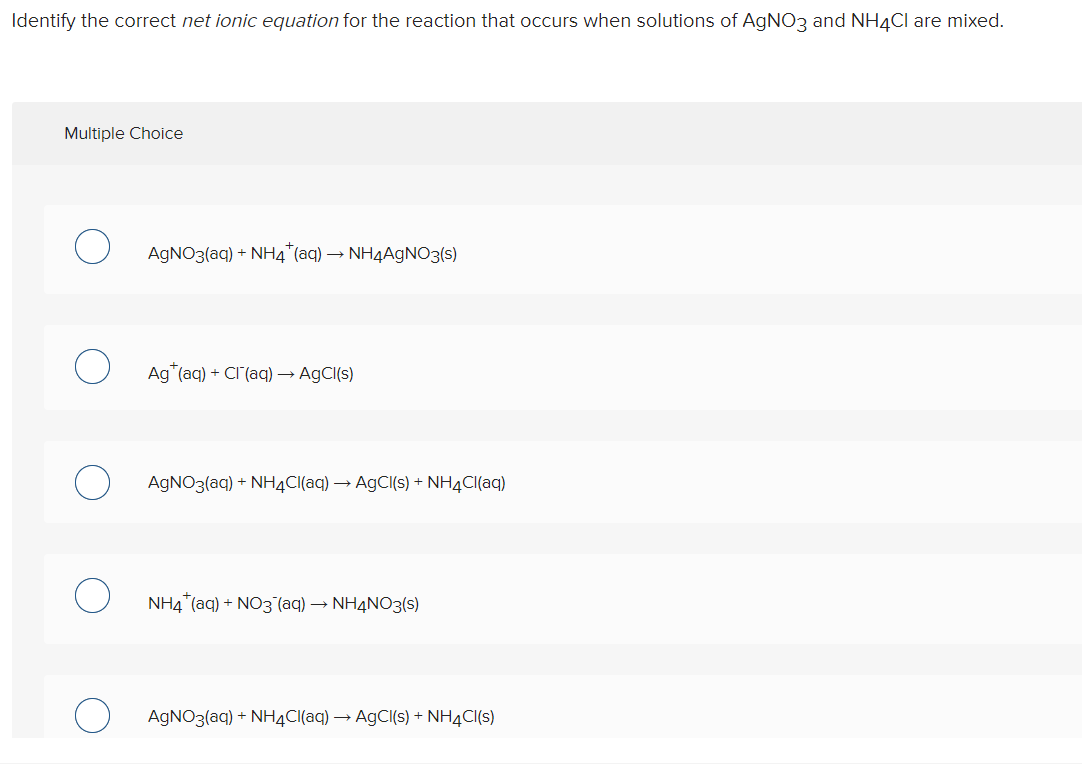Image resolution: width=1082 pixels, height=766 pixels.
Task: Click the blank area below the final option
Action: tap(540, 755)
